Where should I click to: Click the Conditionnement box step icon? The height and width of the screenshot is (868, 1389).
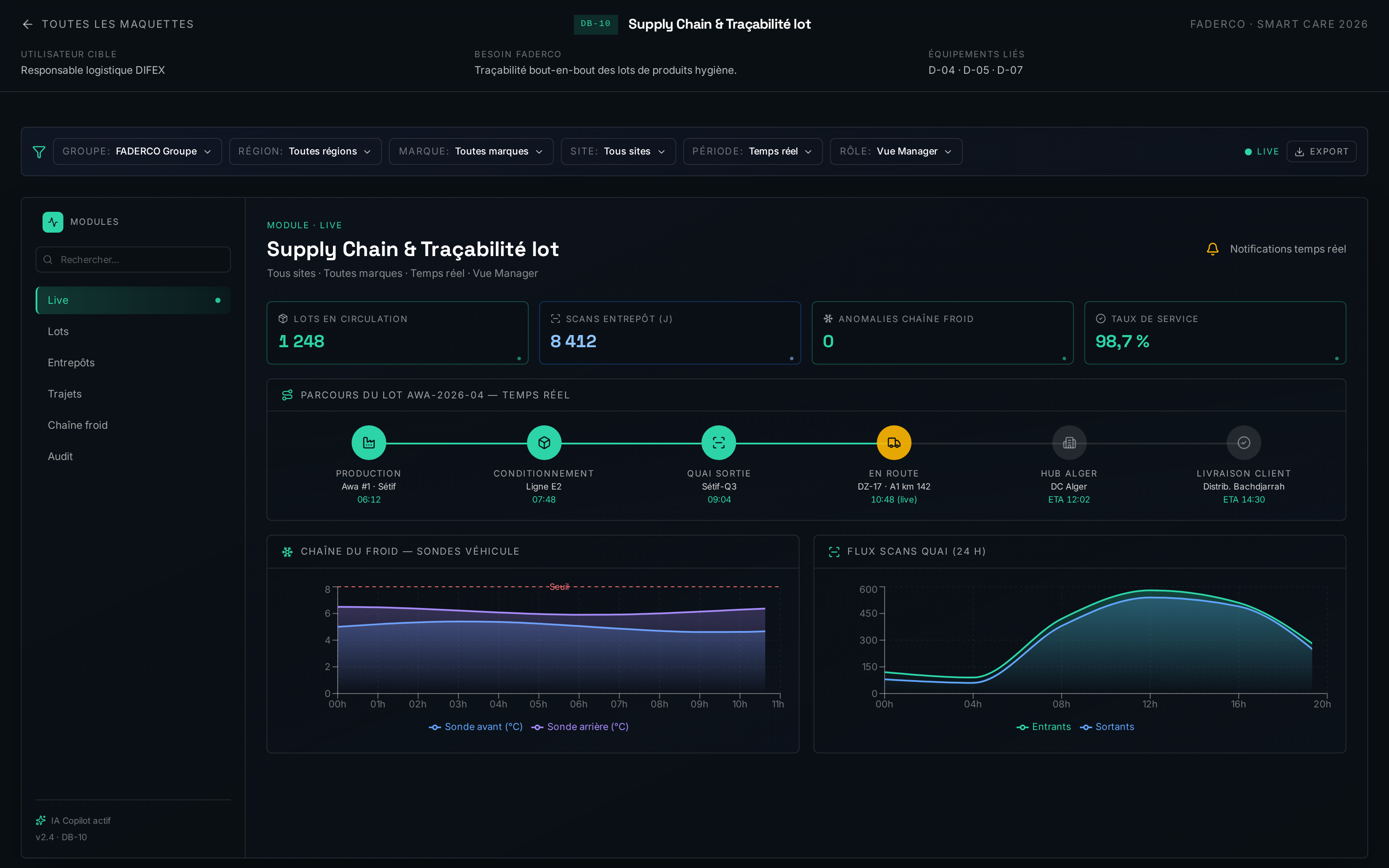coord(543,443)
